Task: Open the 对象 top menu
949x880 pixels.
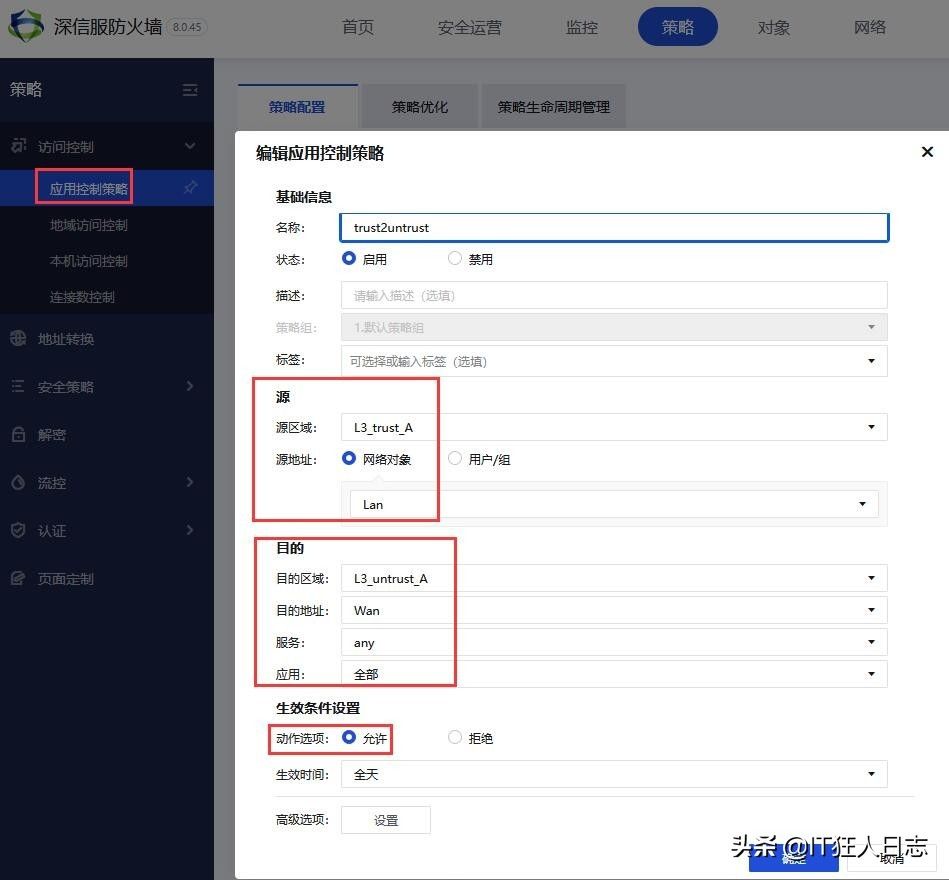Action: (773, 27)
